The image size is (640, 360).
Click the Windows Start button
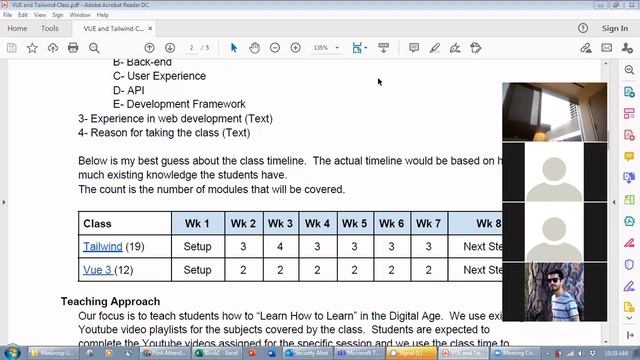(12, 353)
